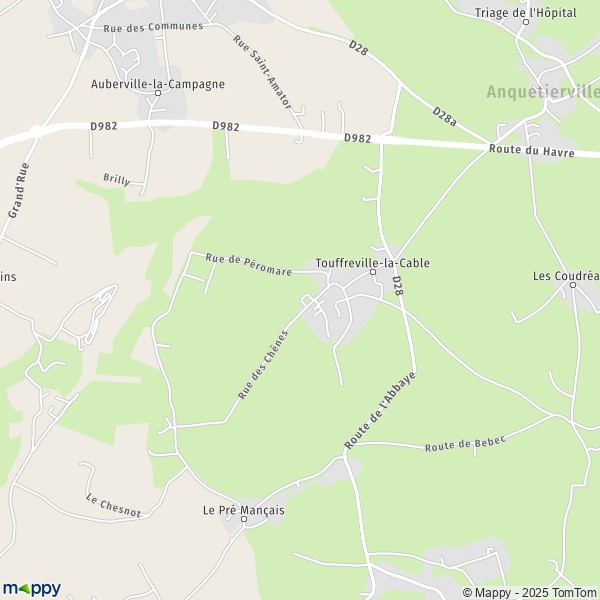Select the D28a road label
This screenshot has width=600, height=600.
[x=445, y=116]
